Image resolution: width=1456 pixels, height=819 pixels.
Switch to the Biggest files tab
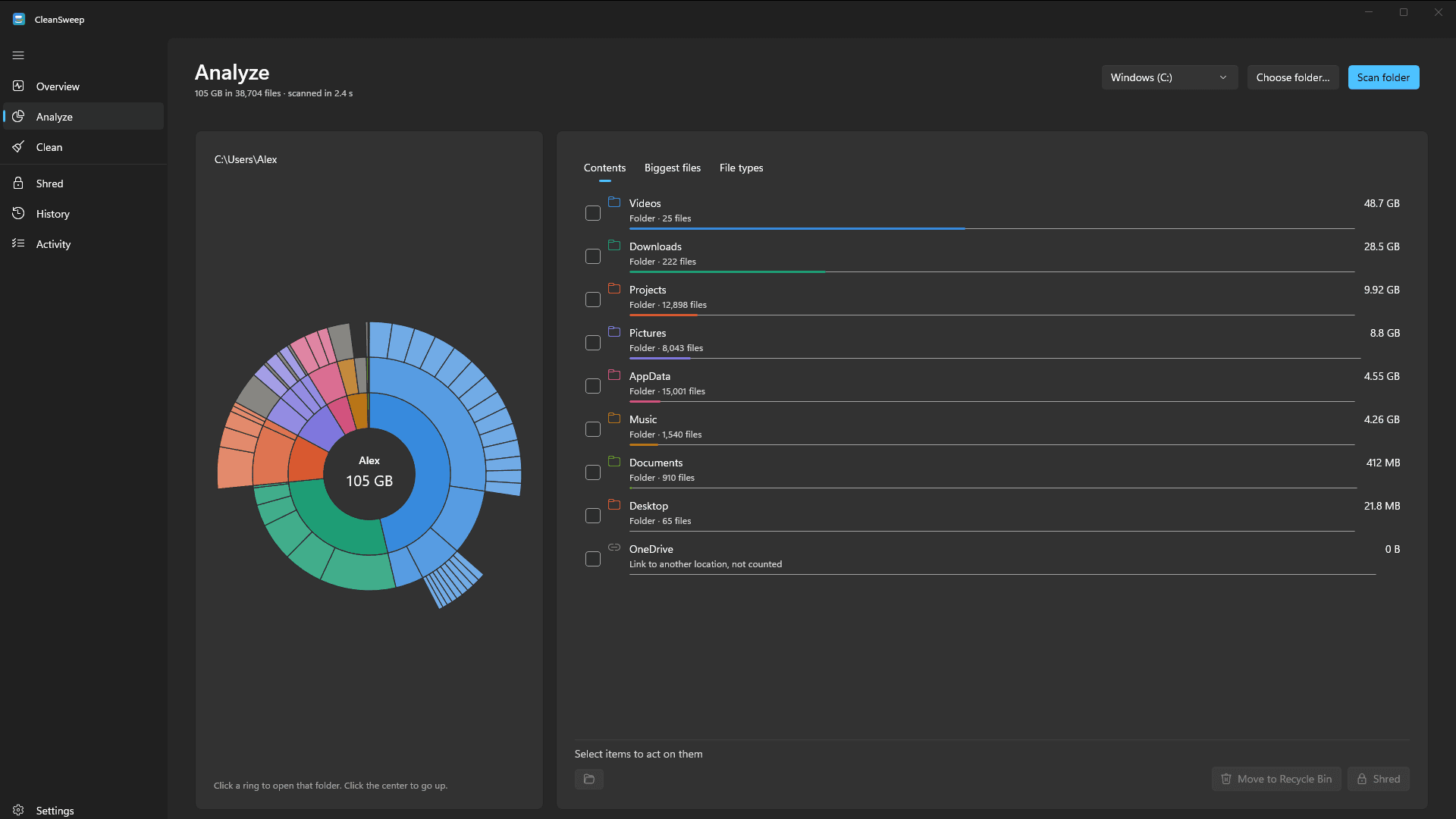coord(673,168)
